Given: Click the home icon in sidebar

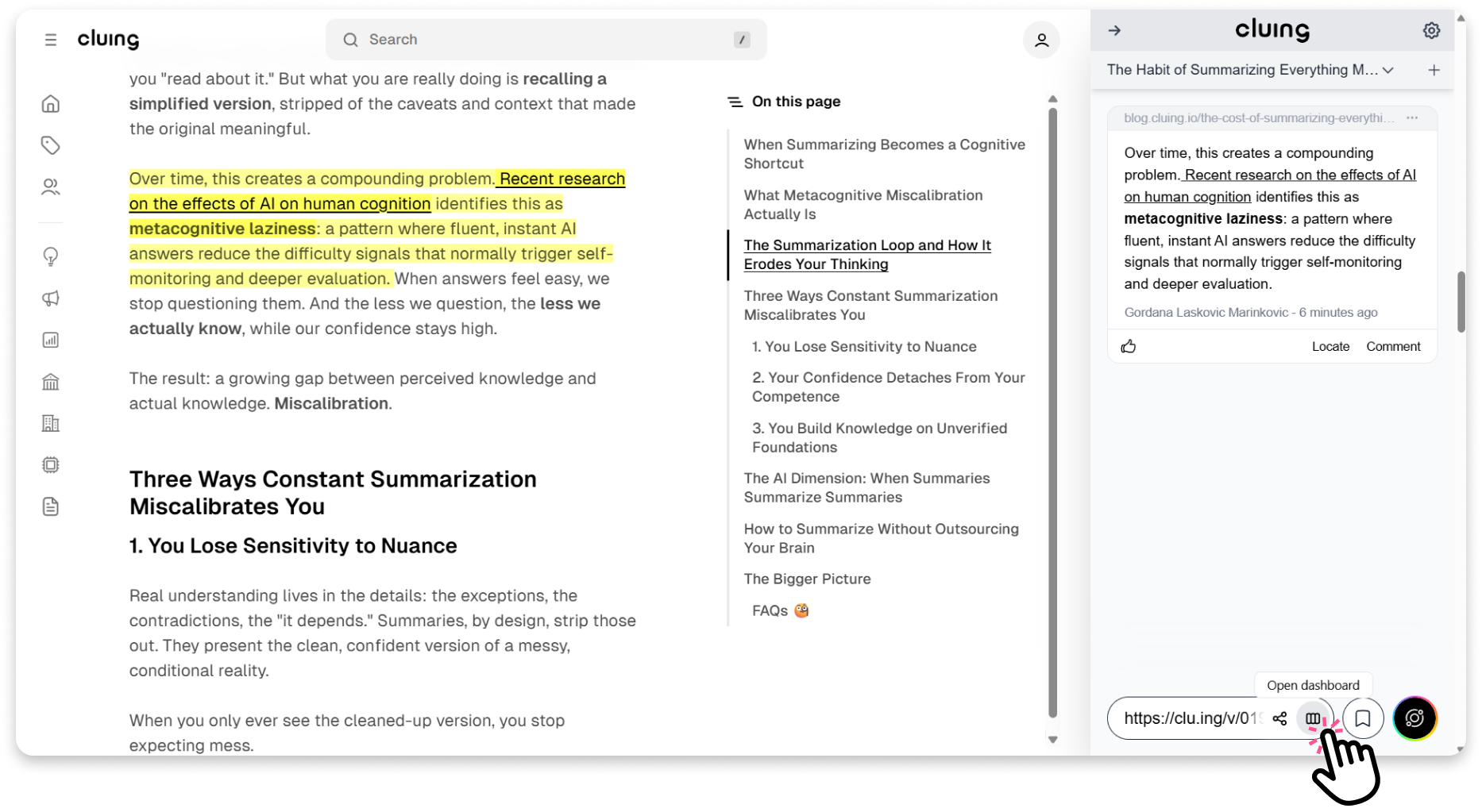Looking at the screenshot, I should click(x=51, y=104).
